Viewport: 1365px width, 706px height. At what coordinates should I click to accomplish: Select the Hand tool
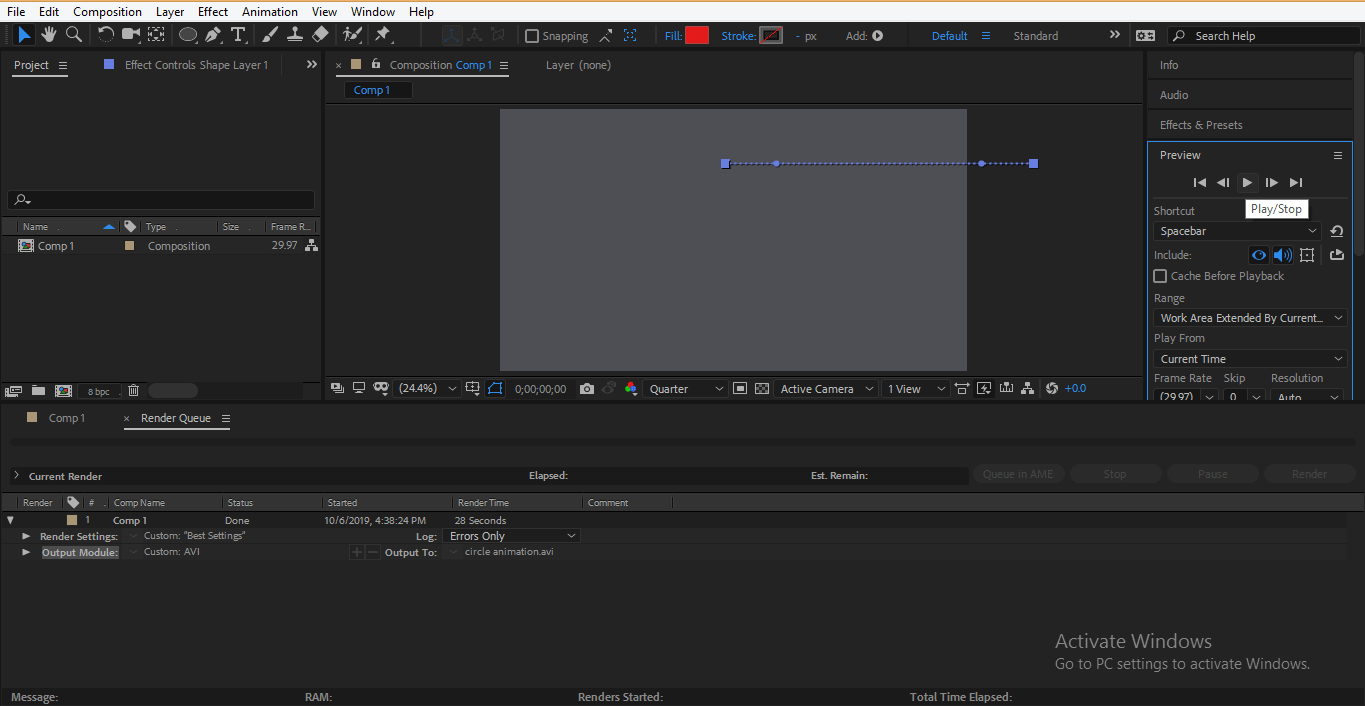pos(48,35)
